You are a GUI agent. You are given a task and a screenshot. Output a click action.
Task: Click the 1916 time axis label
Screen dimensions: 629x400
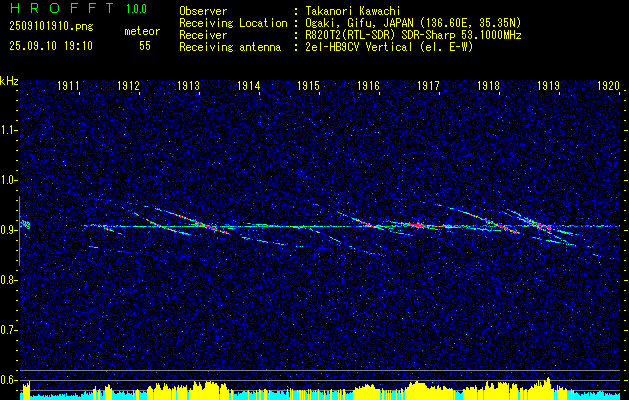pyautogui.click(x=369, y=85)
